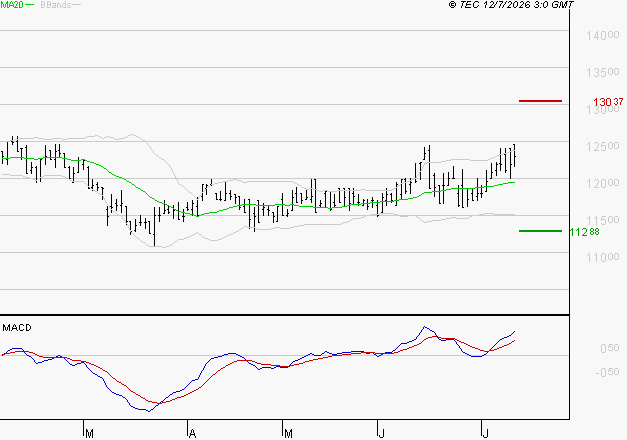Click the MA20 legend label
The height and width of the screenshot is (440, 627).
tap(12, 4)
